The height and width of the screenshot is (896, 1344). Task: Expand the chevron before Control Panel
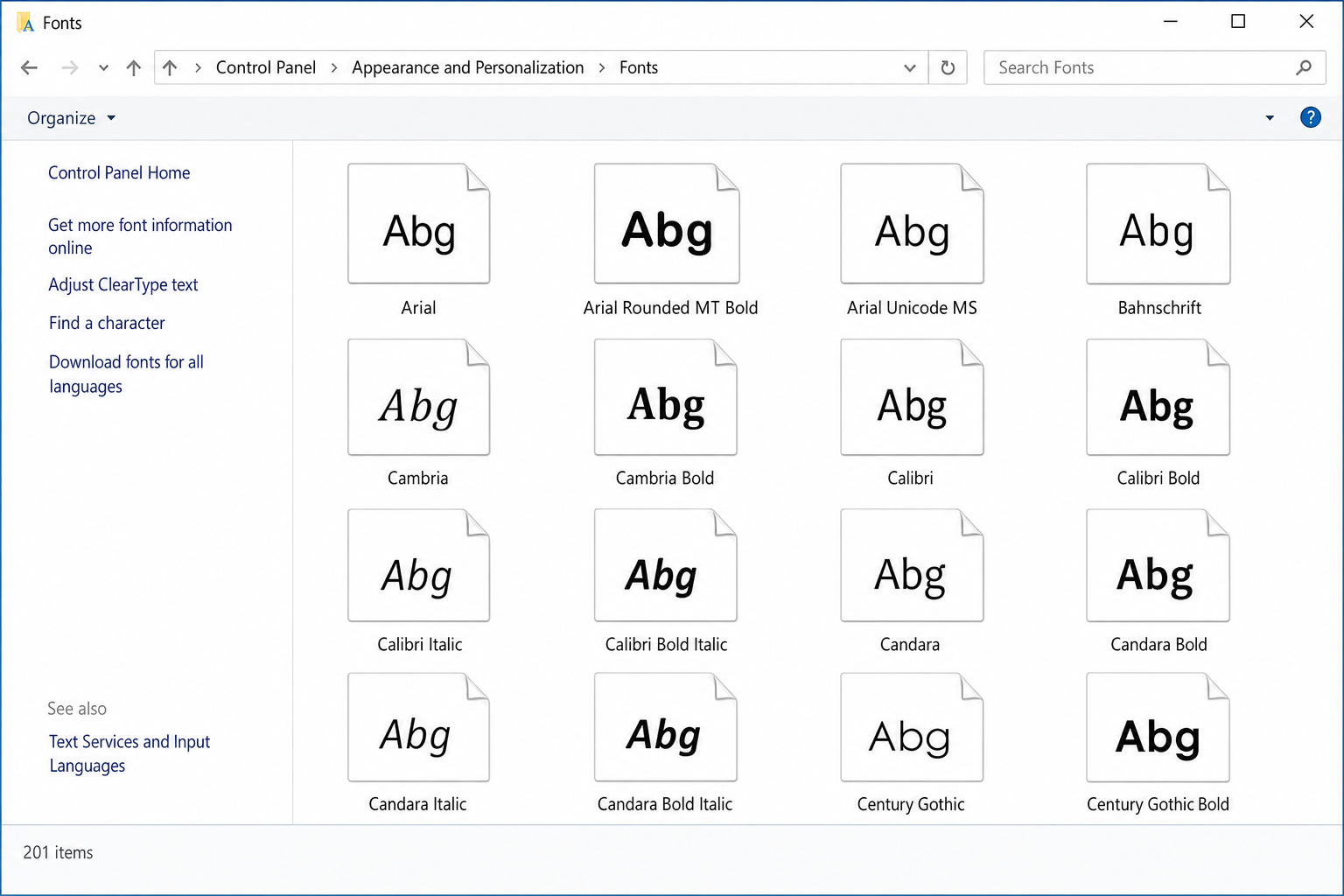[199, 67]
